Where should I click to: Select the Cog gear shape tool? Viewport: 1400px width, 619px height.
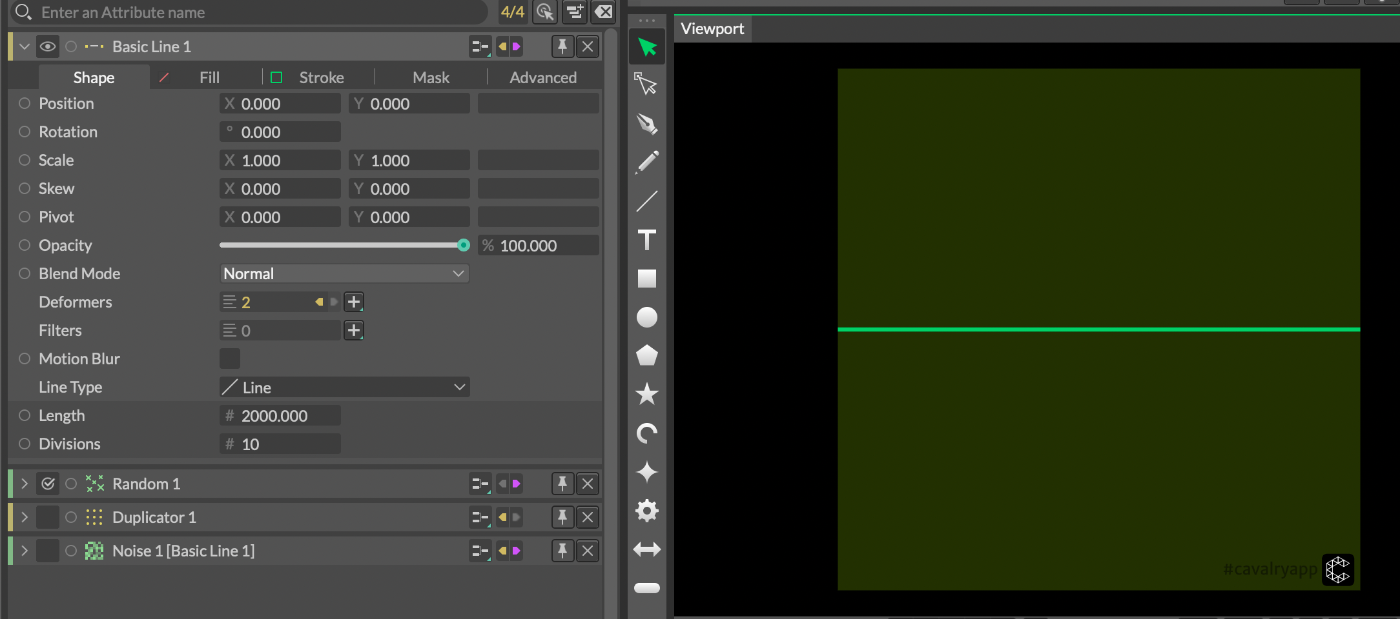coord(647,511)
